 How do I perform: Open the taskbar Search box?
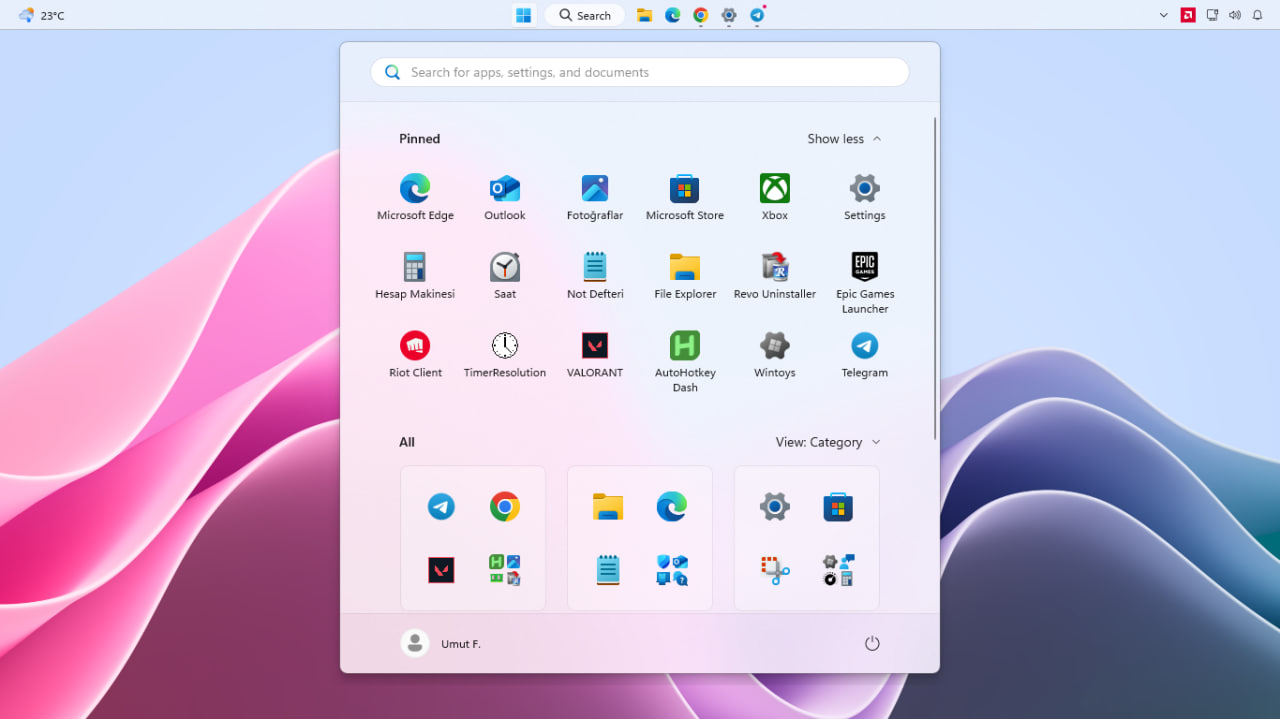[x=585, y=15]
